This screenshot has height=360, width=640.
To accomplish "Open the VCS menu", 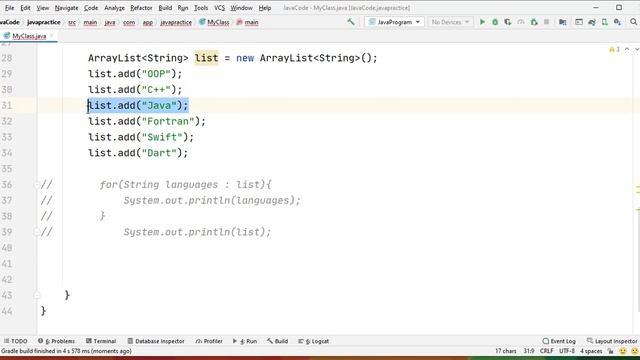I will click(x=219, y=8).
